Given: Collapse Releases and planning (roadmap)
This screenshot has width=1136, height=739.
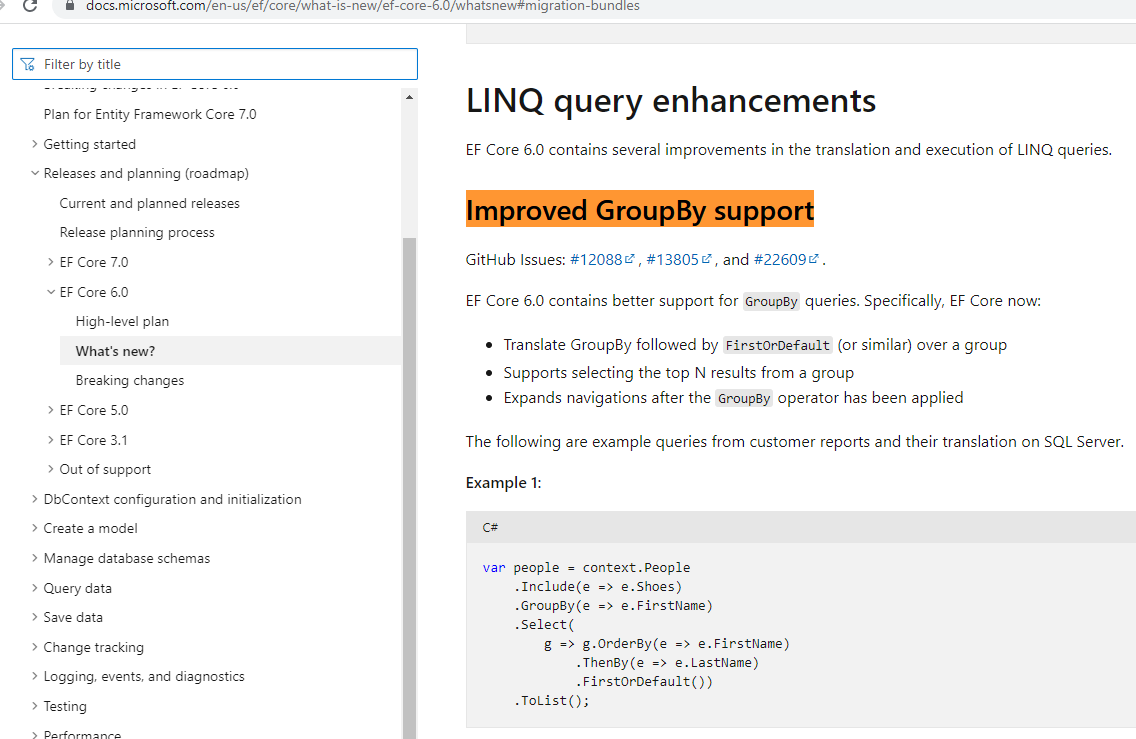Looking at the screenshot, I should tap(35, 173).
